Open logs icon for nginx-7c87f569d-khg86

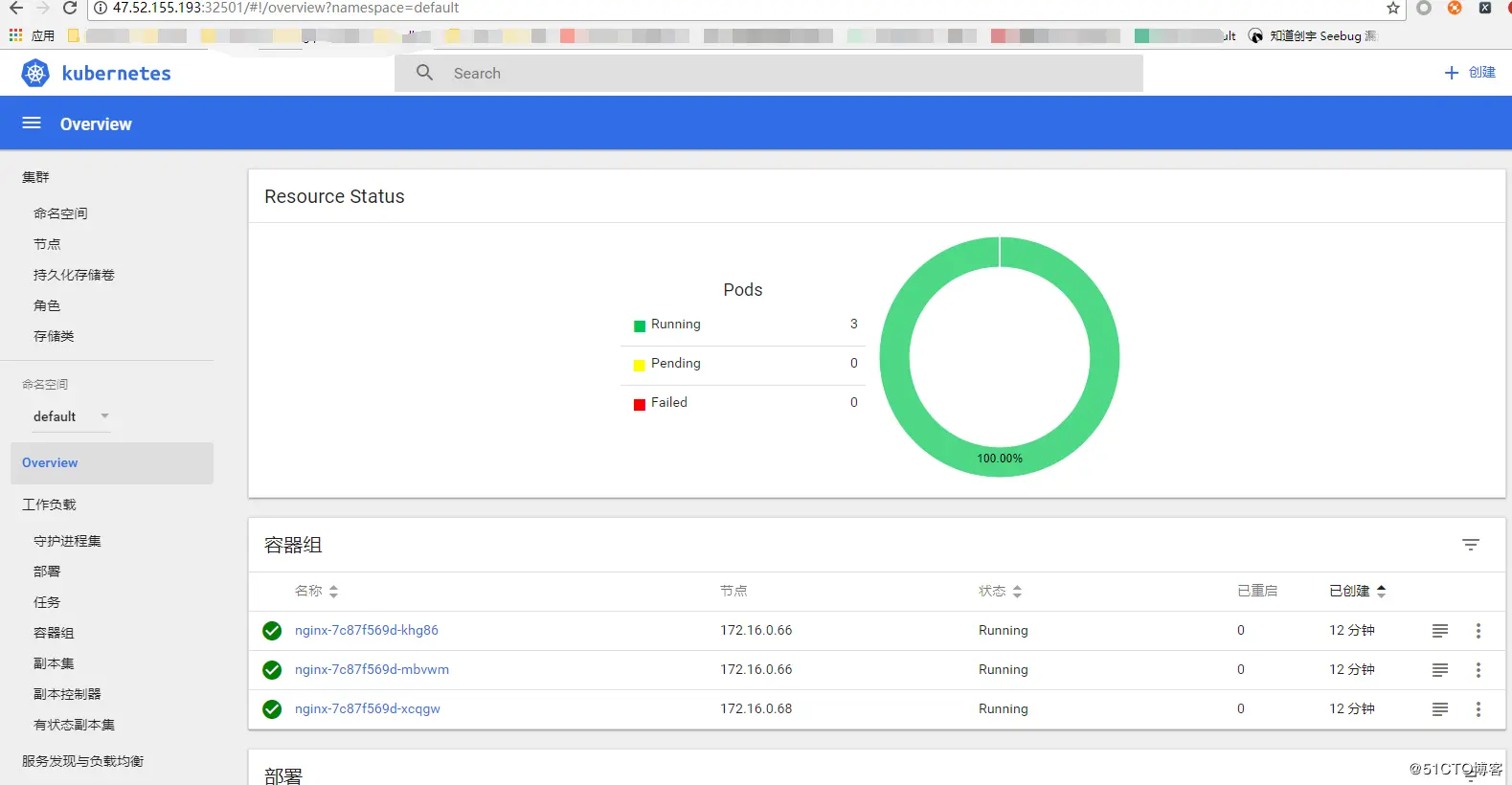point(1440,631)
